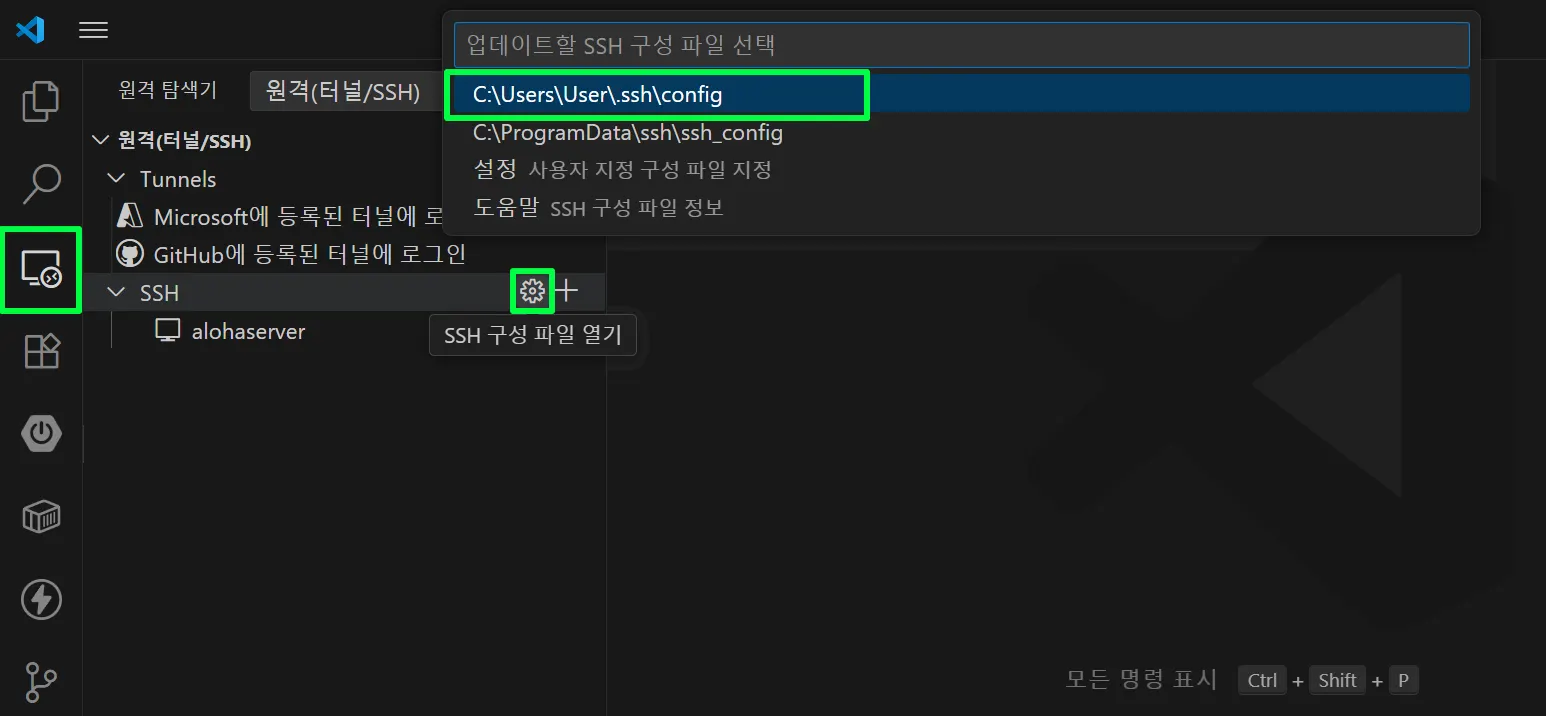Collapse the 원격(터널/SSH) section
The image size is (1546, 716).
tap(99, 141)
